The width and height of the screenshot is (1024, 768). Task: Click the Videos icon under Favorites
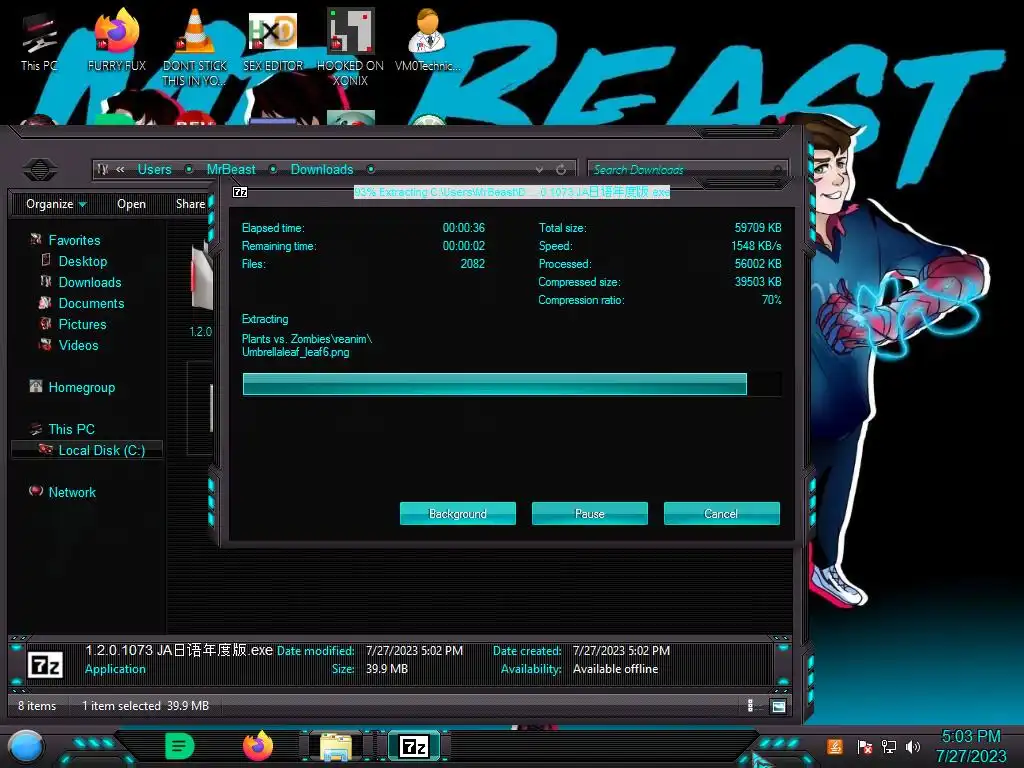tap(46, 345)
